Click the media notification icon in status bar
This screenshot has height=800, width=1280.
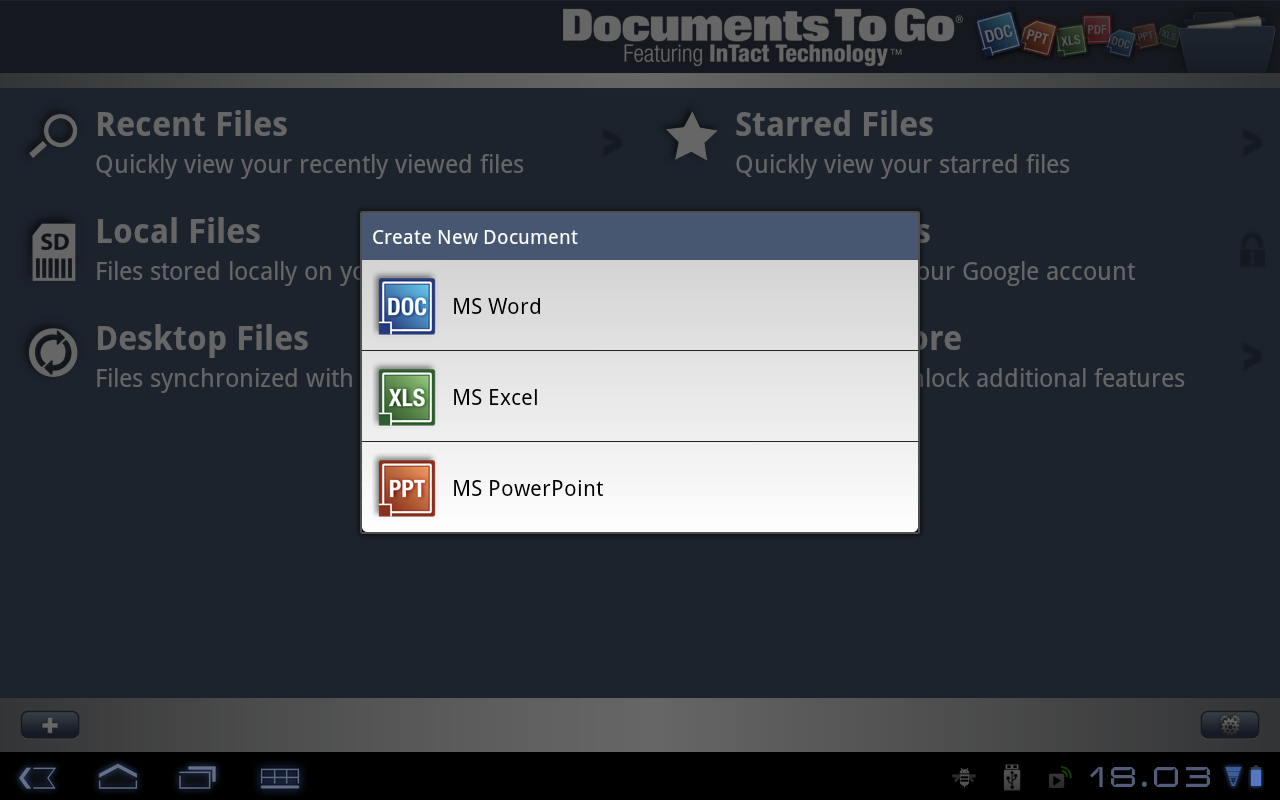(1059, 778)
